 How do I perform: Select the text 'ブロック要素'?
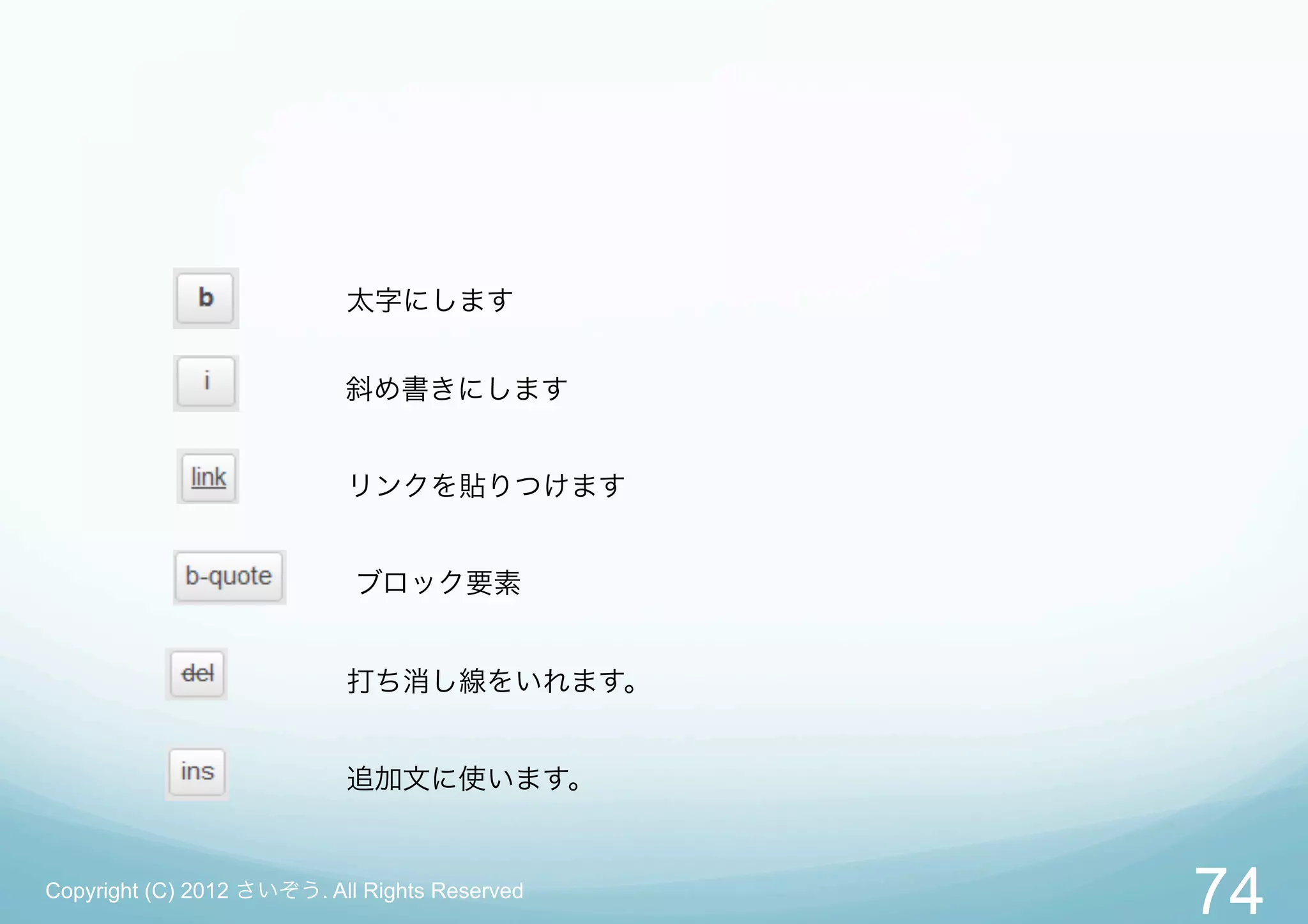click(438, 582)
